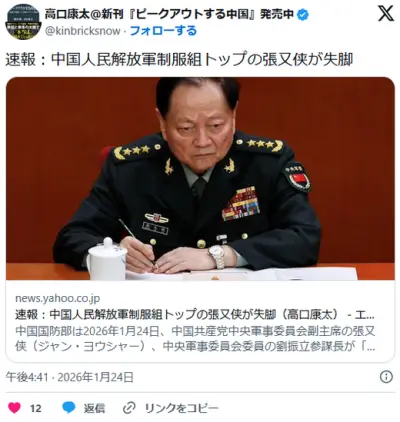Viewport: 400px width, 422px height.
Task: Click the blue reply speech bubble icon
Action: click(69, 408)
